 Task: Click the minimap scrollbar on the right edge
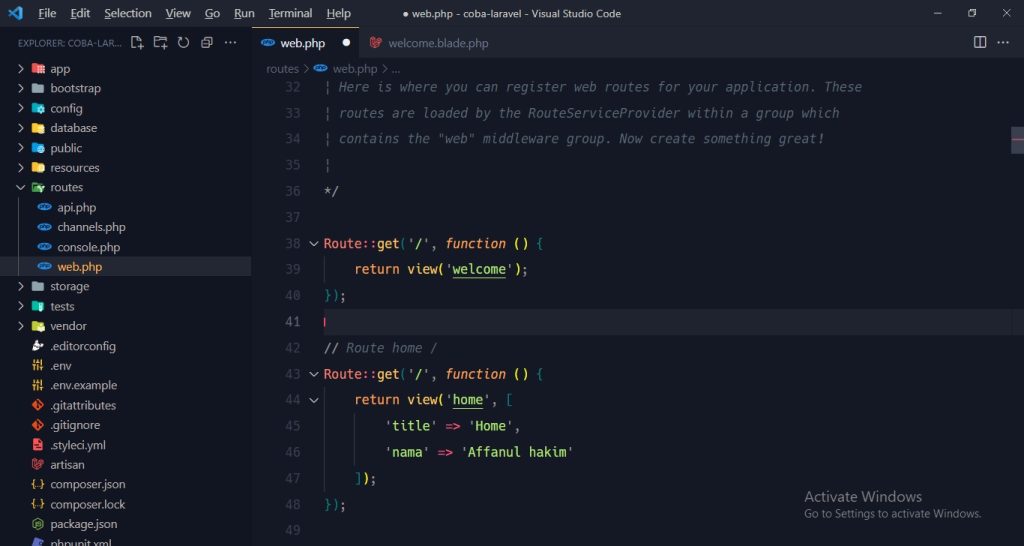(1017, 140)
